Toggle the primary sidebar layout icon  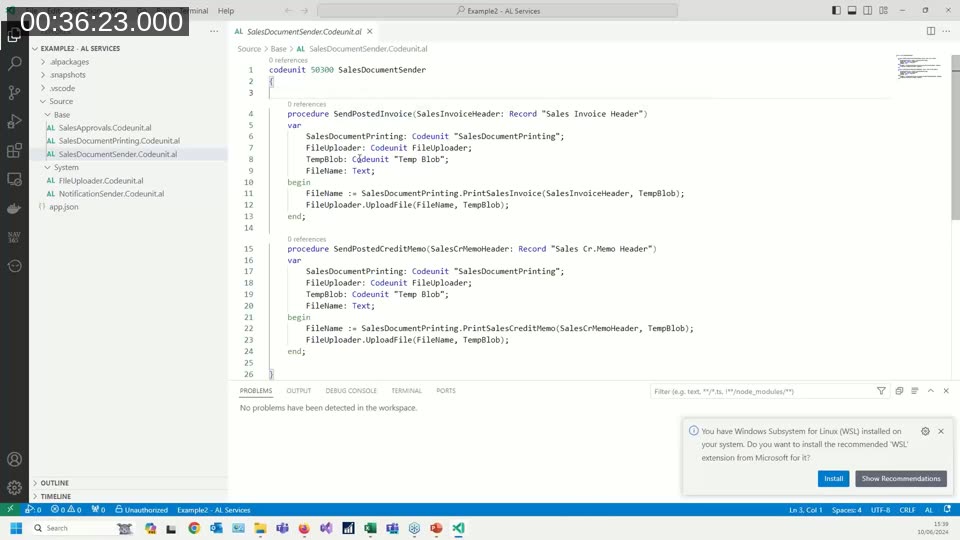coord(836,10)
